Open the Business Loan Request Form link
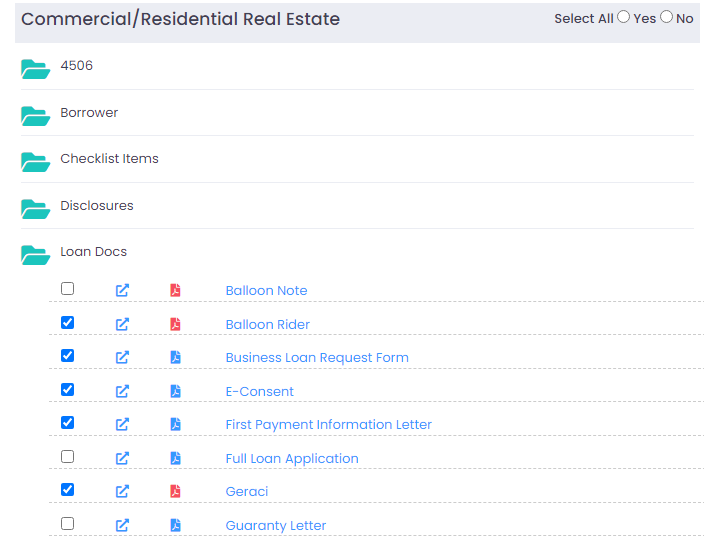Image resolution: width=704 pixels, height=541 pixels. pyautogui.click(x=317, y=357)
